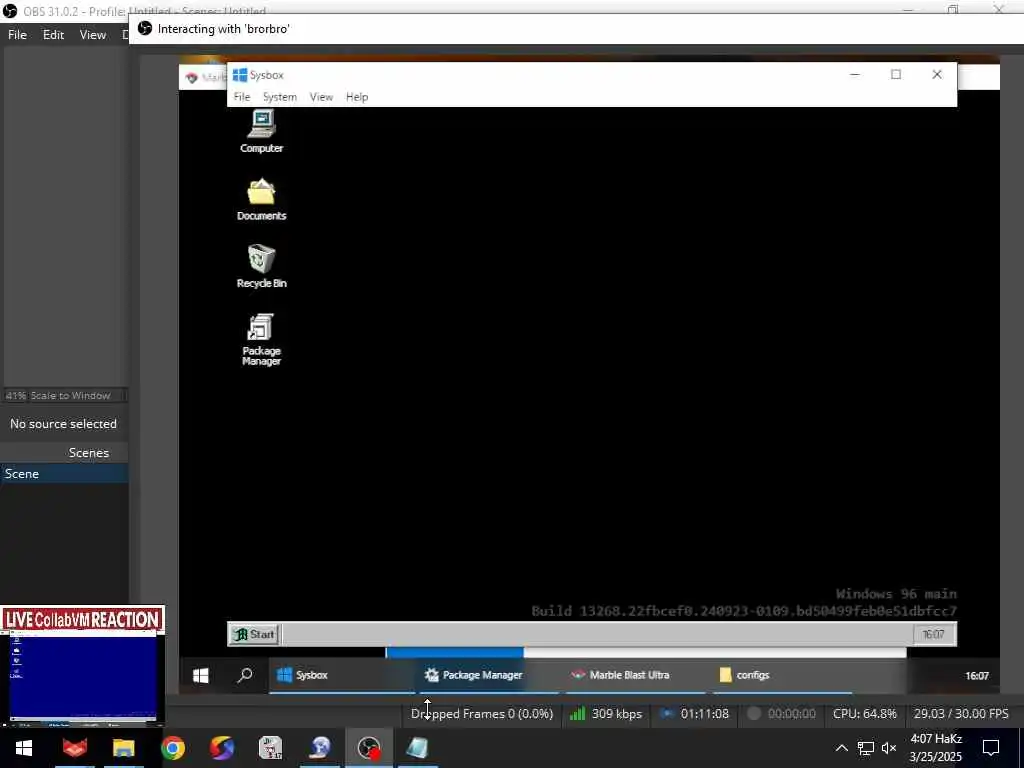Open the Documents folder icon
Image resolution: width=1024 pixels, height=768 pixels.
pyautogui.click(x=261, y=199)
